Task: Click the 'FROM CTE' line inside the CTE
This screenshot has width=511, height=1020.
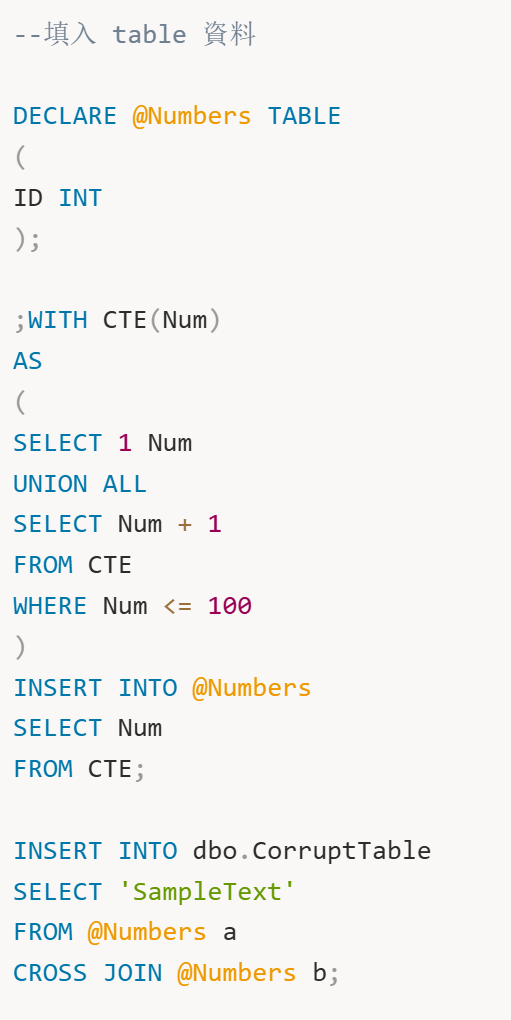Action: point(73,565)
